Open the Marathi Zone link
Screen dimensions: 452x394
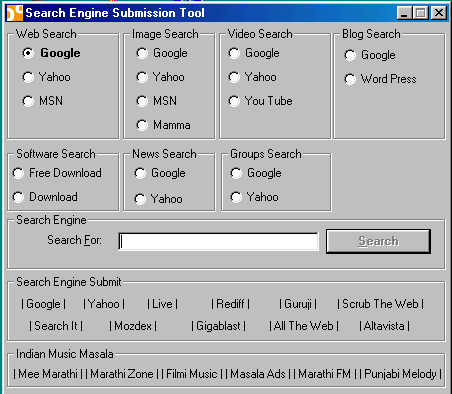click(x=122, y=374)
